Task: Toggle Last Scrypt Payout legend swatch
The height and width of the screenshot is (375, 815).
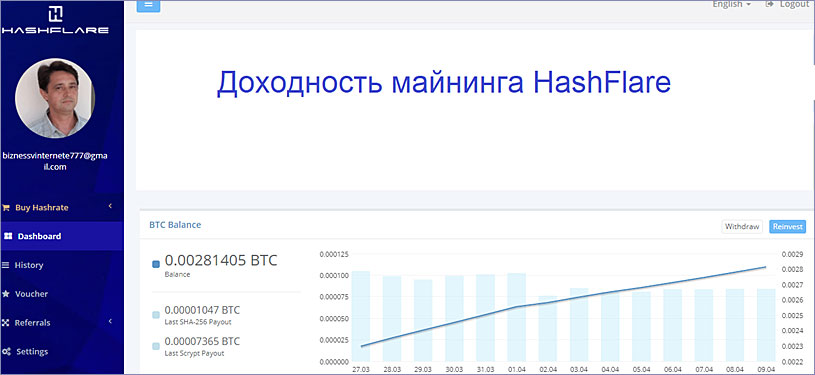Action: [x=156, y=346]
